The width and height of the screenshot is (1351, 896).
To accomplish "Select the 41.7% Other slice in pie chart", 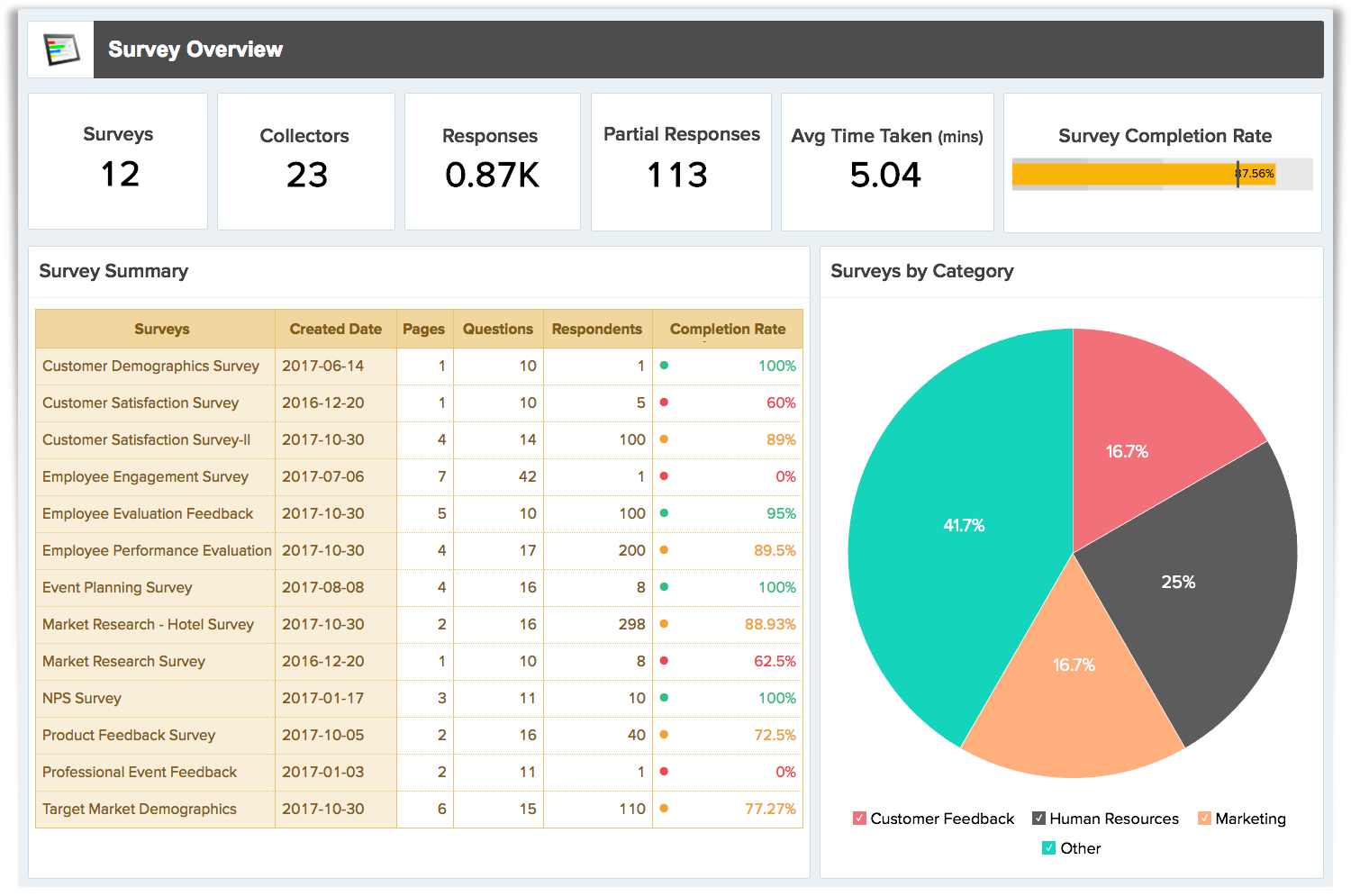I will point(964,525).
